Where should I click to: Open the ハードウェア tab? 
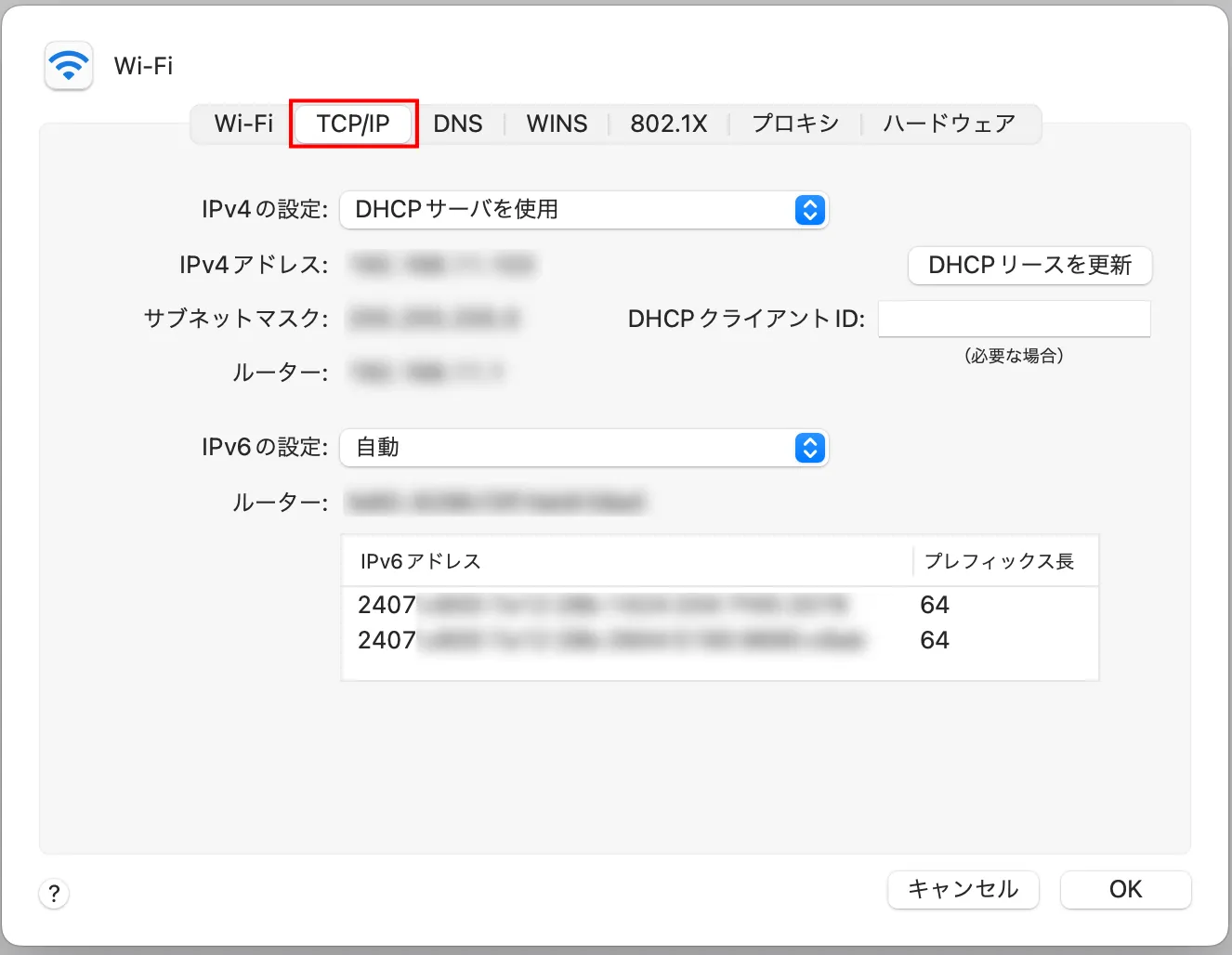950,124
